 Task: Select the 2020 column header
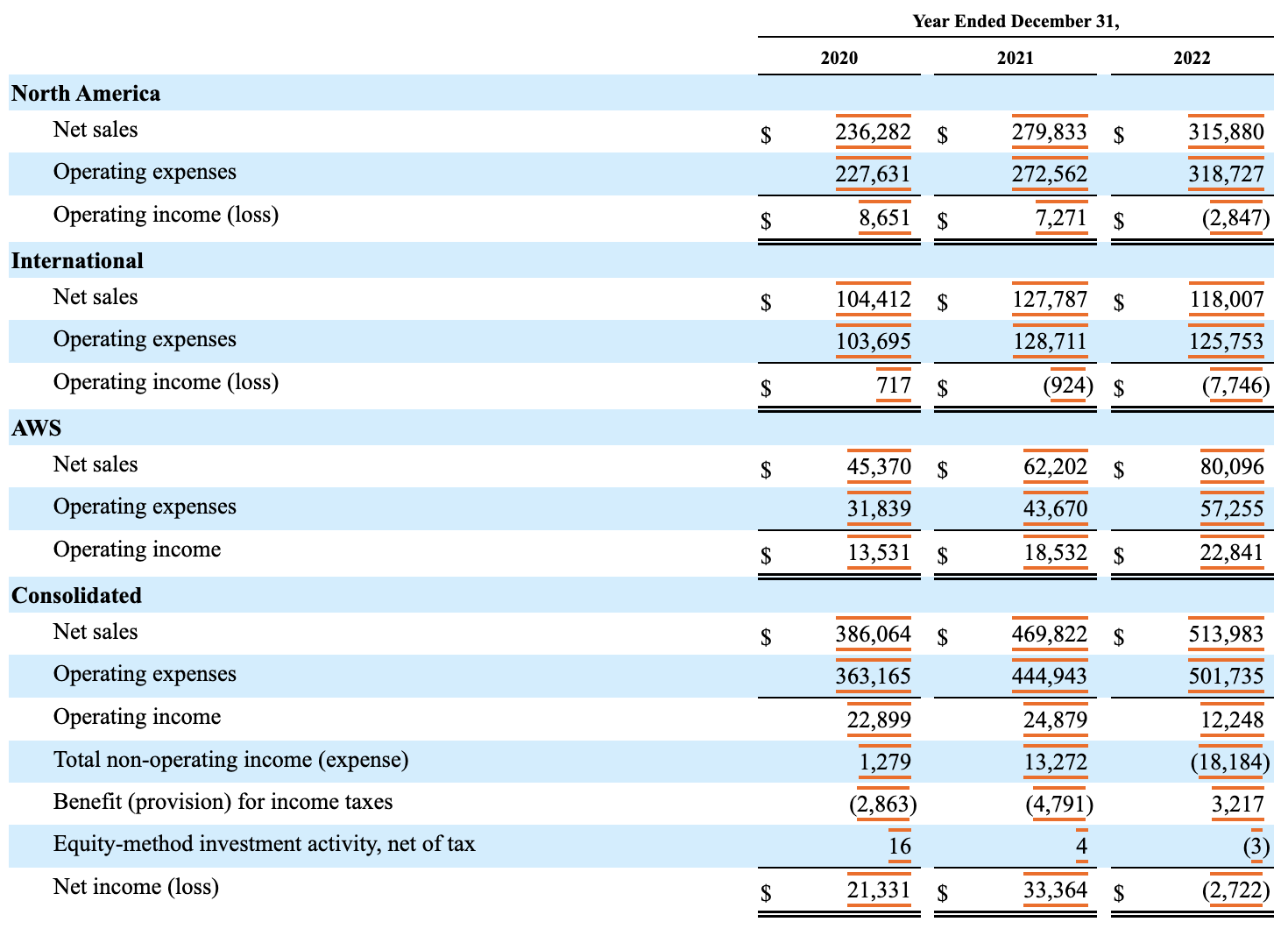click(839, 58)
